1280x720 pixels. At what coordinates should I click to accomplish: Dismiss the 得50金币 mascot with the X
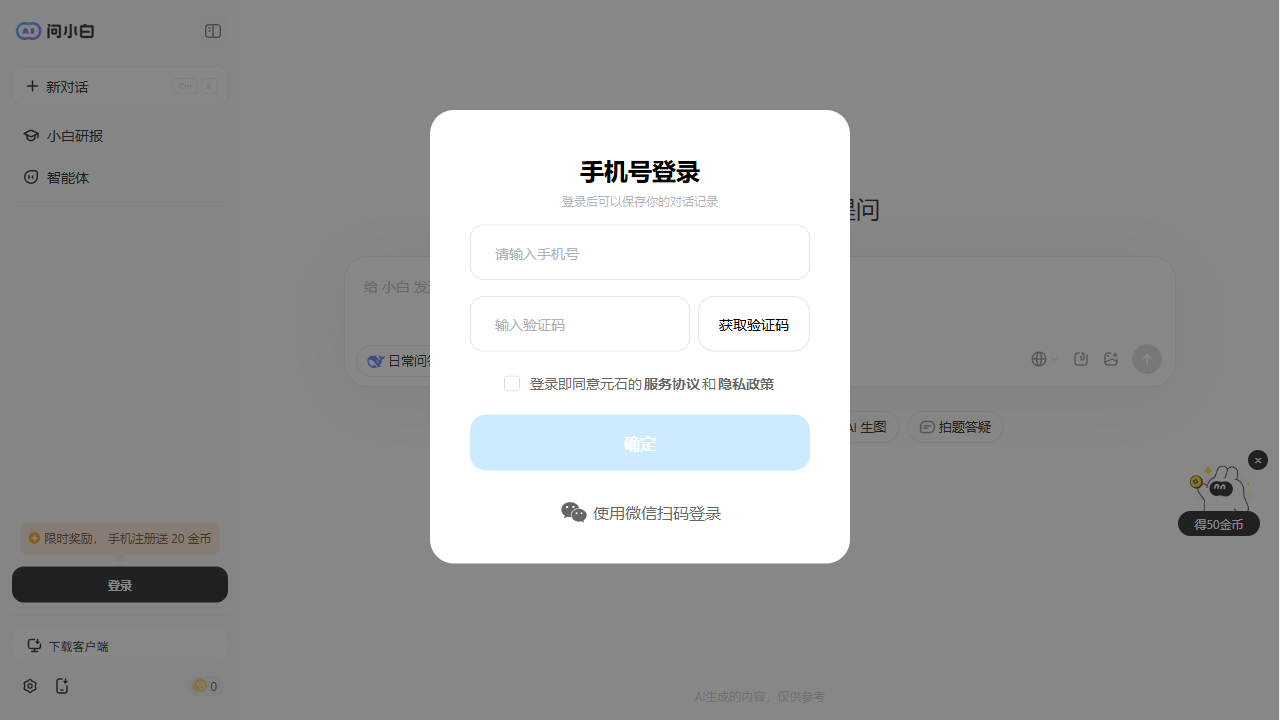click(x=1257, y=460)
